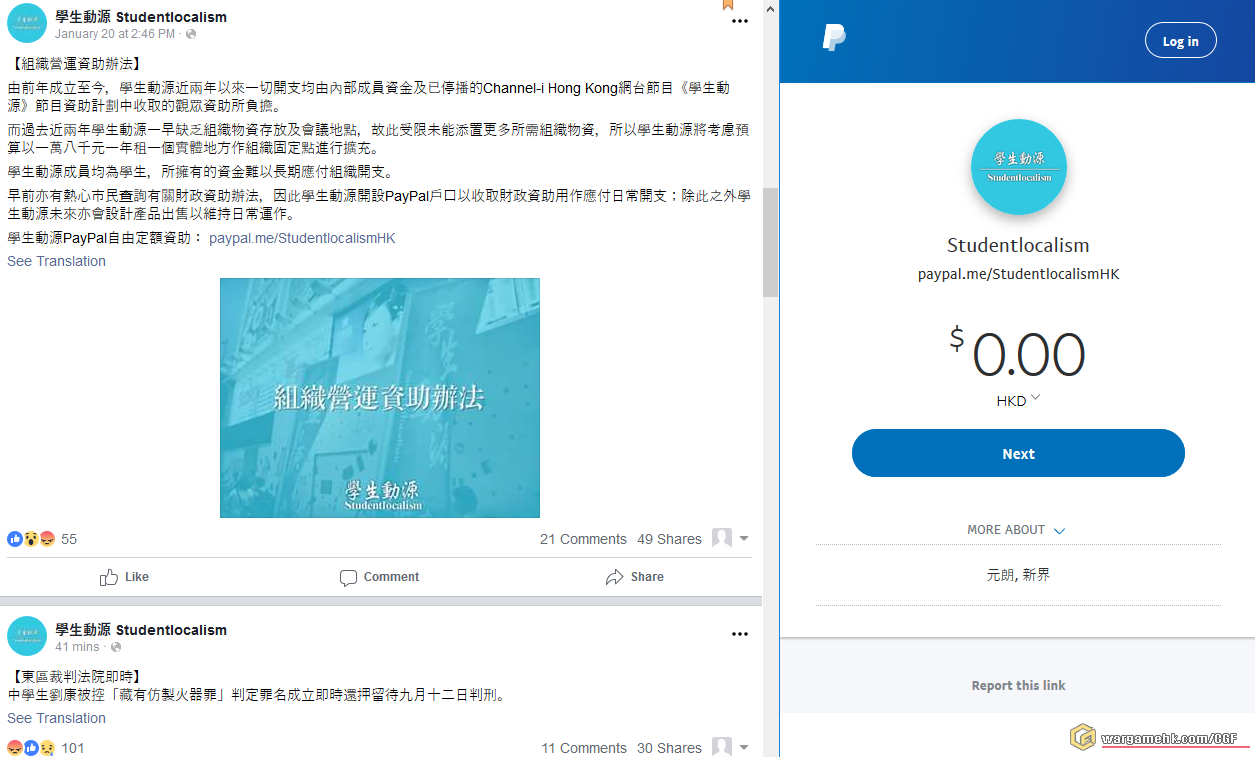1255x757 pixels.
Task: Click the reaction emojis showing 101
Action: 31,748
